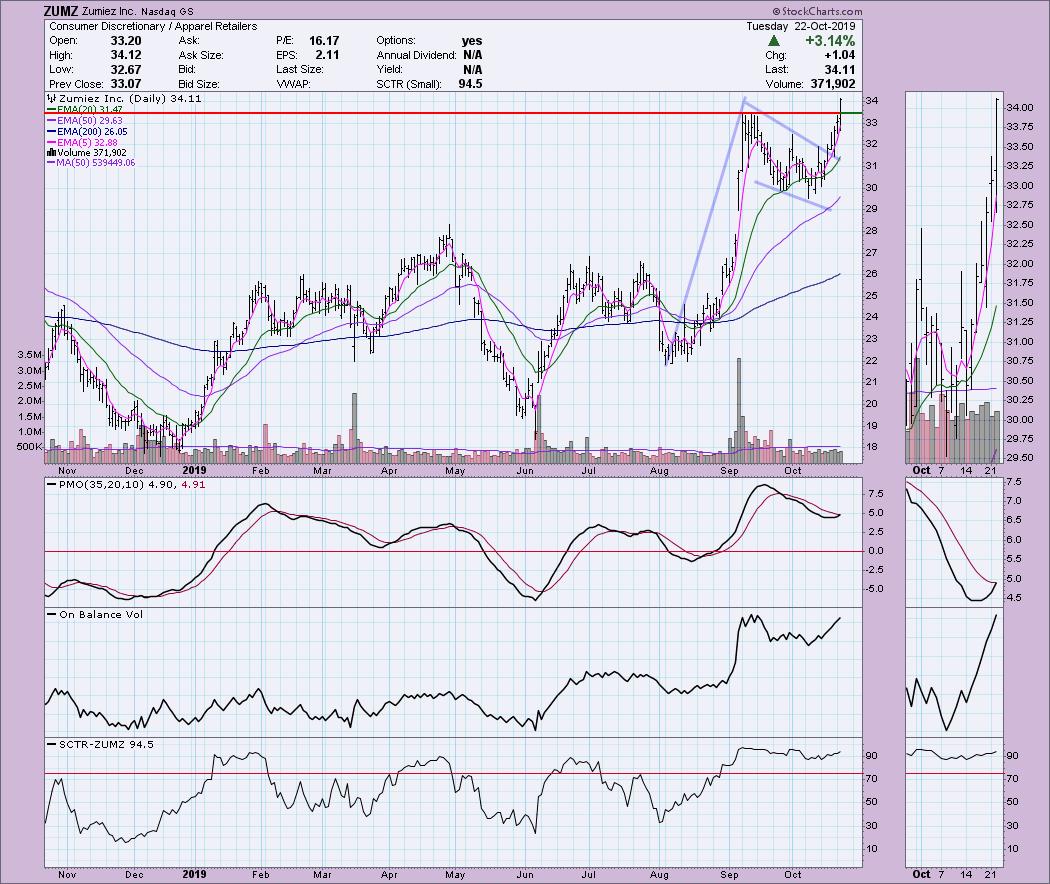
Task: Click the 500K volume axis label
Action: (x=29, y=447)
